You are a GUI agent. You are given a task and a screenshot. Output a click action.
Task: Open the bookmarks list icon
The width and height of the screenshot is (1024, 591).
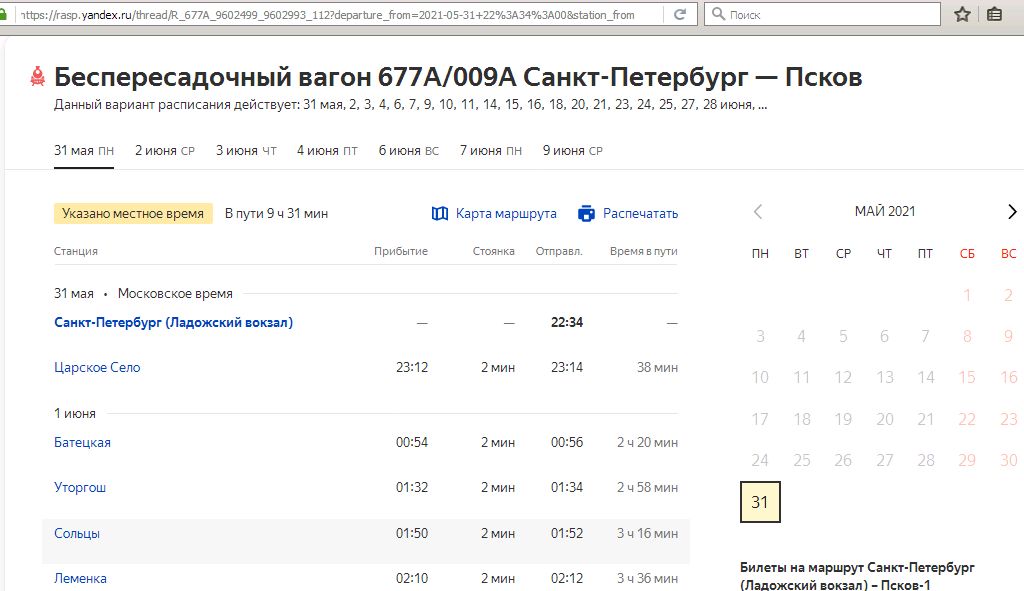995,15
